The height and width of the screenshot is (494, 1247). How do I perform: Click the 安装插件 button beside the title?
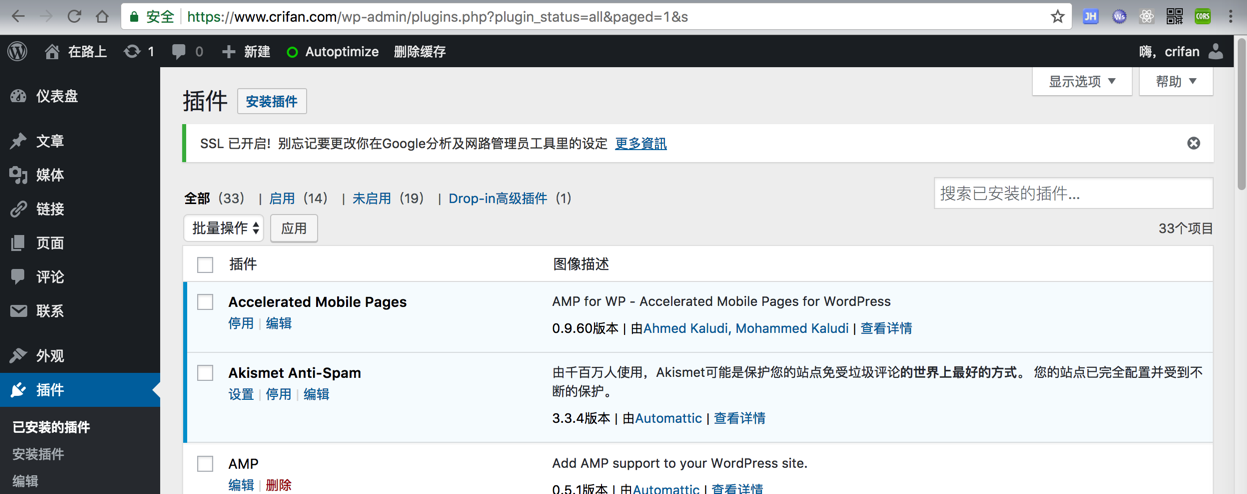[272, 101]
